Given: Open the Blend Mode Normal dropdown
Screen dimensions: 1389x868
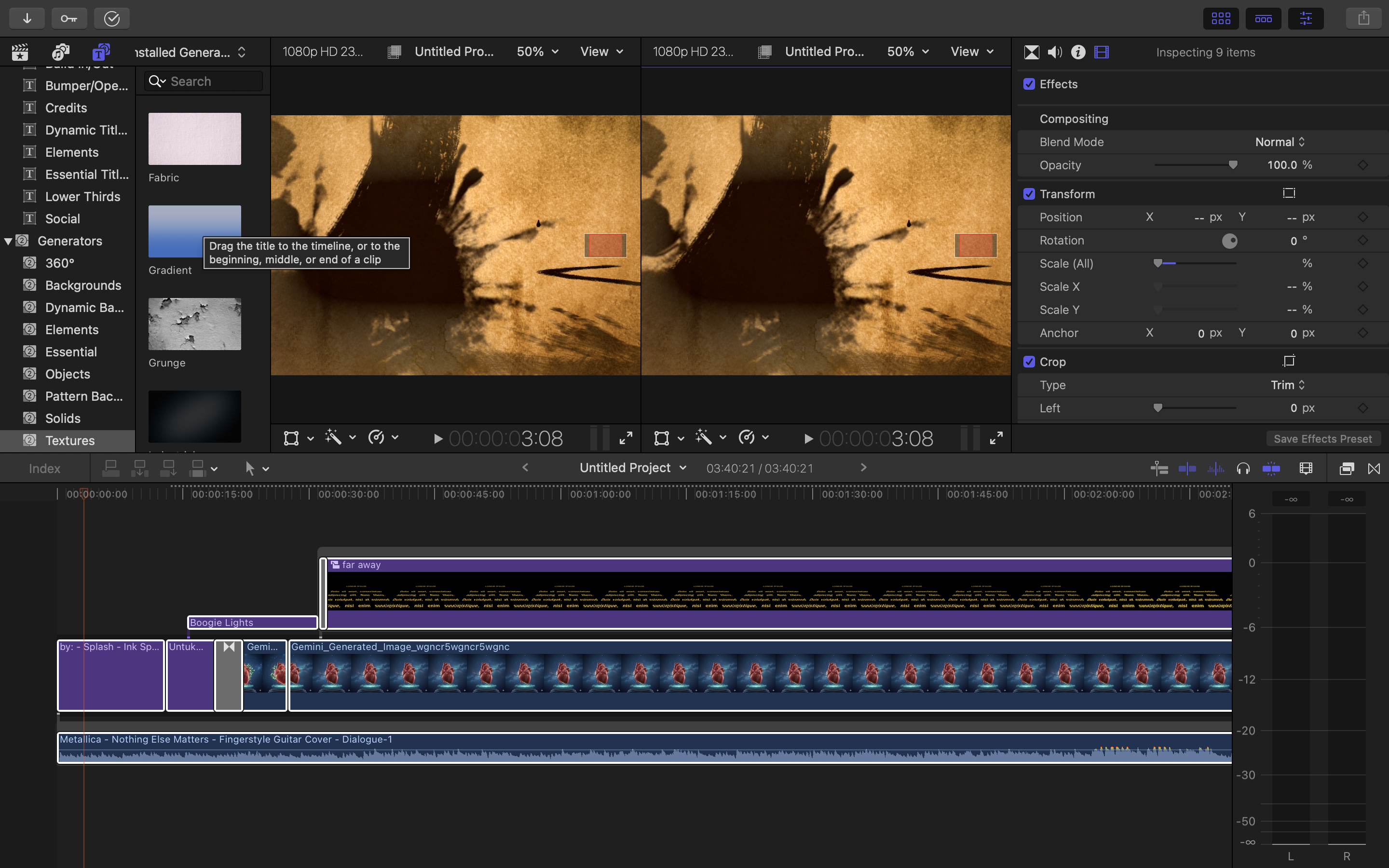Looking at the screenshot, I should 1280,142.
